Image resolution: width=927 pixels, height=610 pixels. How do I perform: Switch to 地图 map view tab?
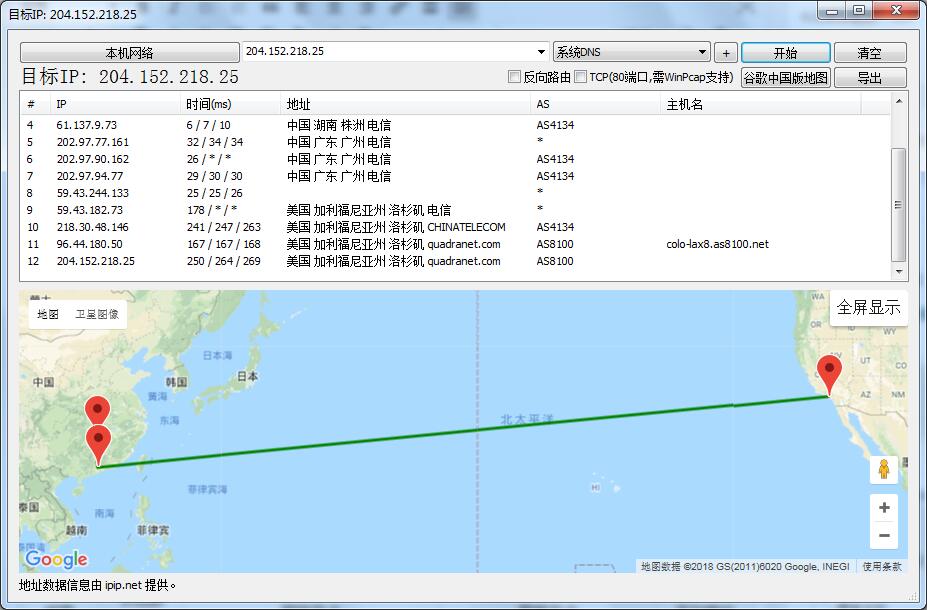pyautogui.click(x=48, y=314)
